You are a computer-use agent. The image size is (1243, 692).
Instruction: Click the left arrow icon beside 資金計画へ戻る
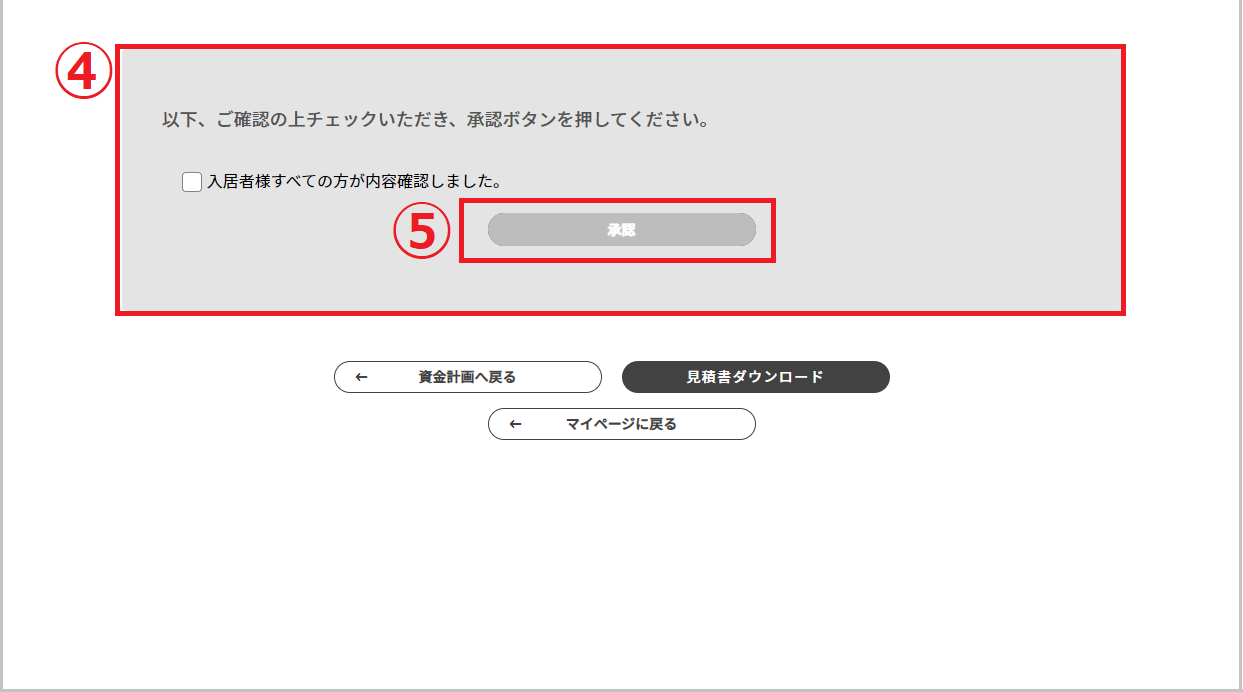(x=362, y=377)
